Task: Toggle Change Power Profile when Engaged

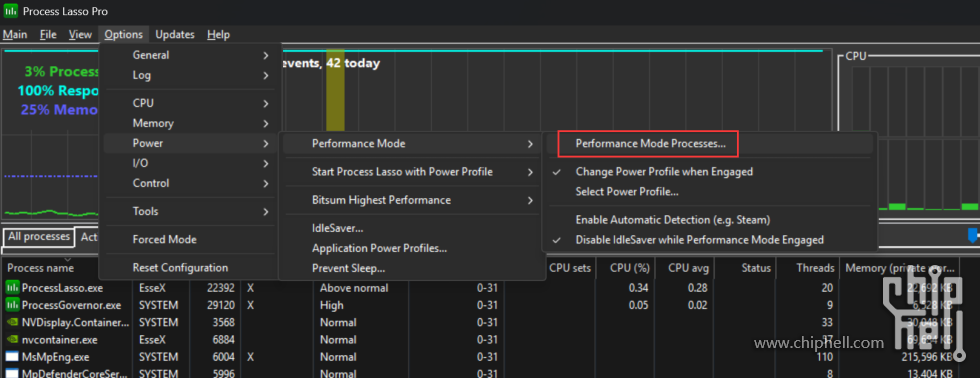Action: point(664,171)
